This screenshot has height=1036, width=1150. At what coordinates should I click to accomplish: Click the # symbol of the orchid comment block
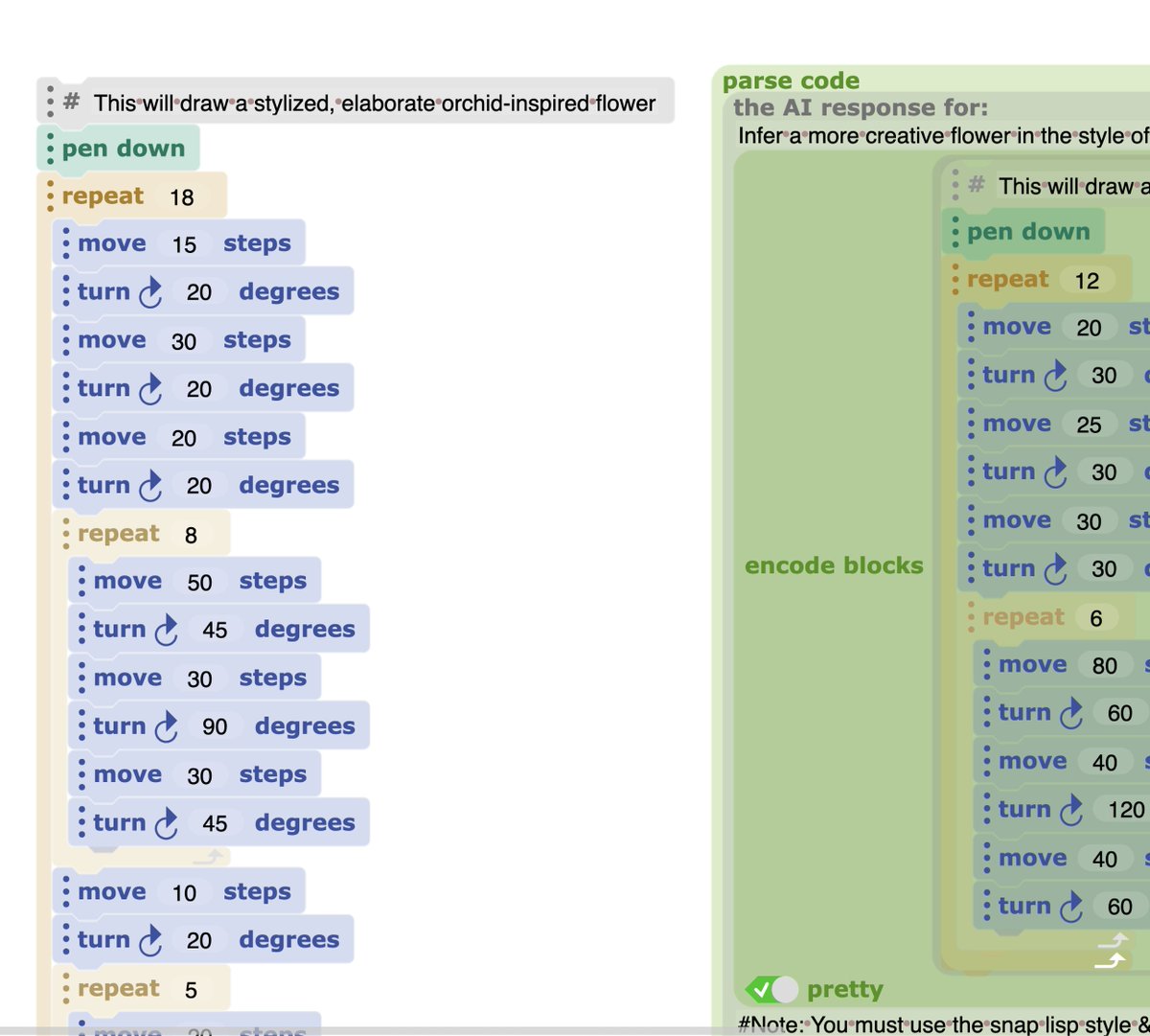(x=71, y=102)
